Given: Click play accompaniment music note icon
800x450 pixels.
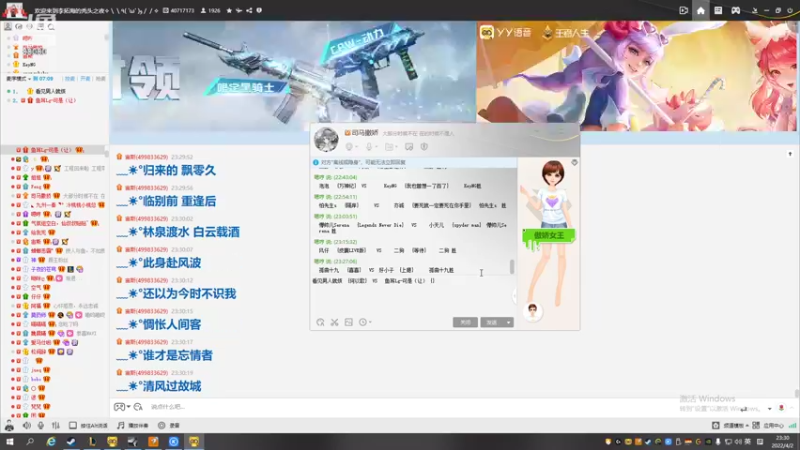Looking at the screenshot, I should [x=121, y=425].
